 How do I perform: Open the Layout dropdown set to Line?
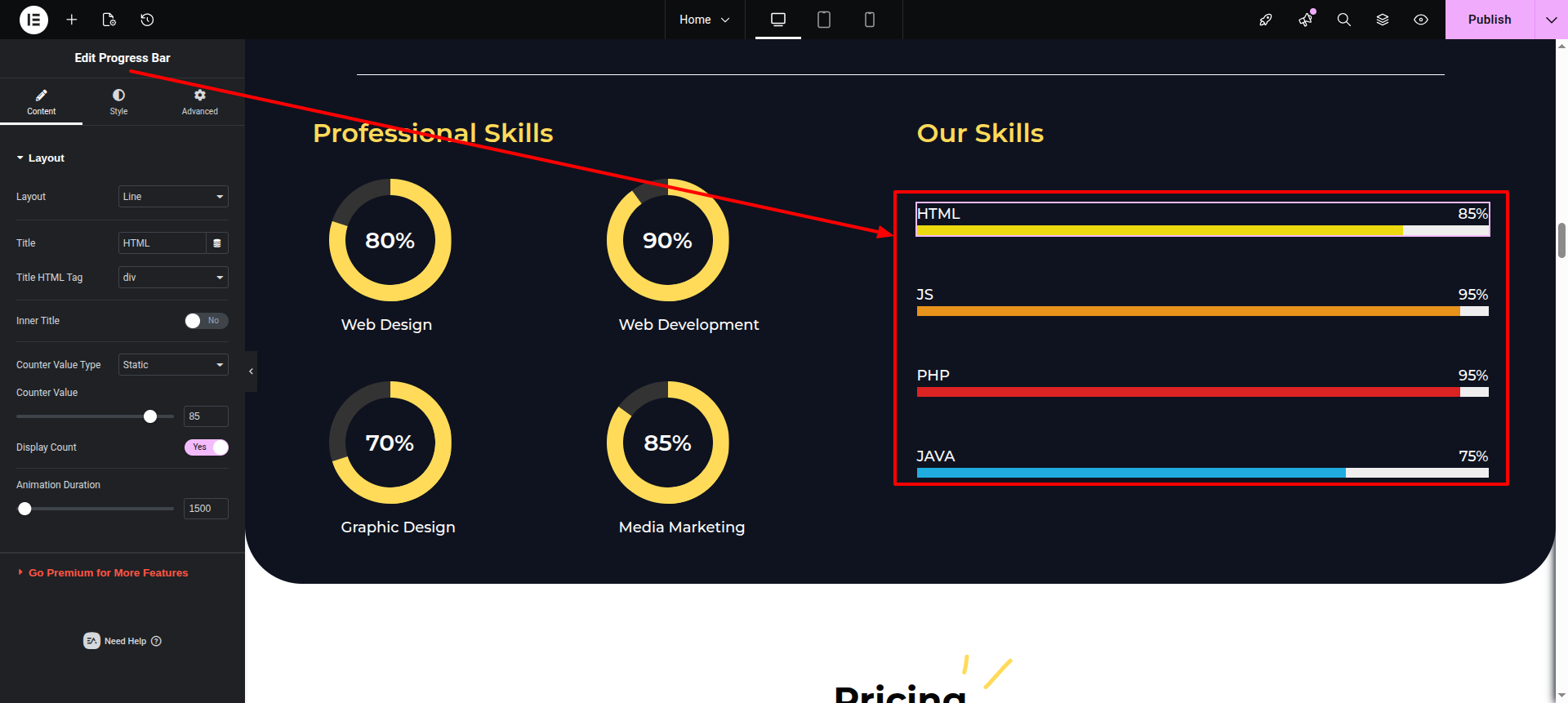coord(173,197)
